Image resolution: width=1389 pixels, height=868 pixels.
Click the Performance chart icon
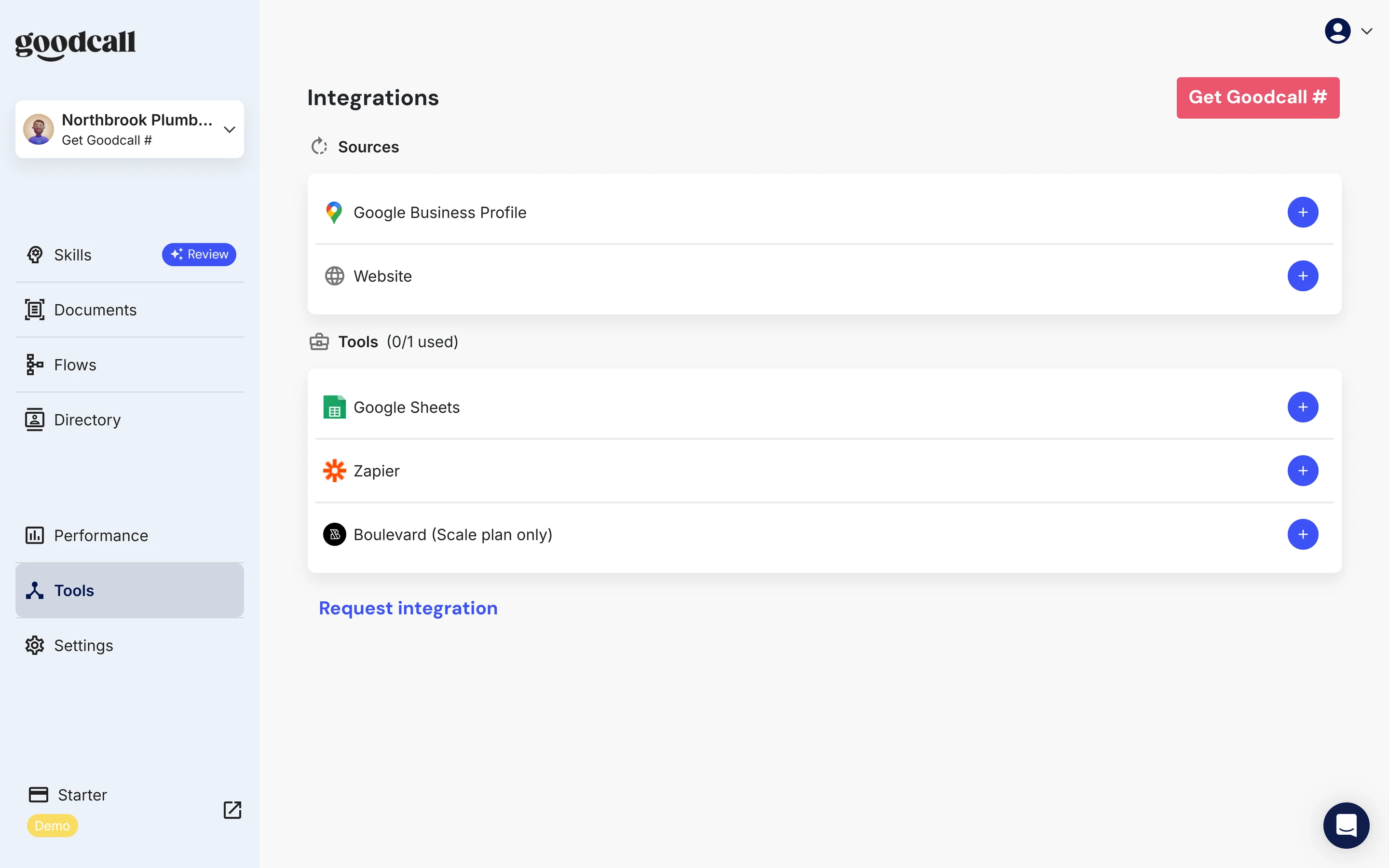coord(34,535)
